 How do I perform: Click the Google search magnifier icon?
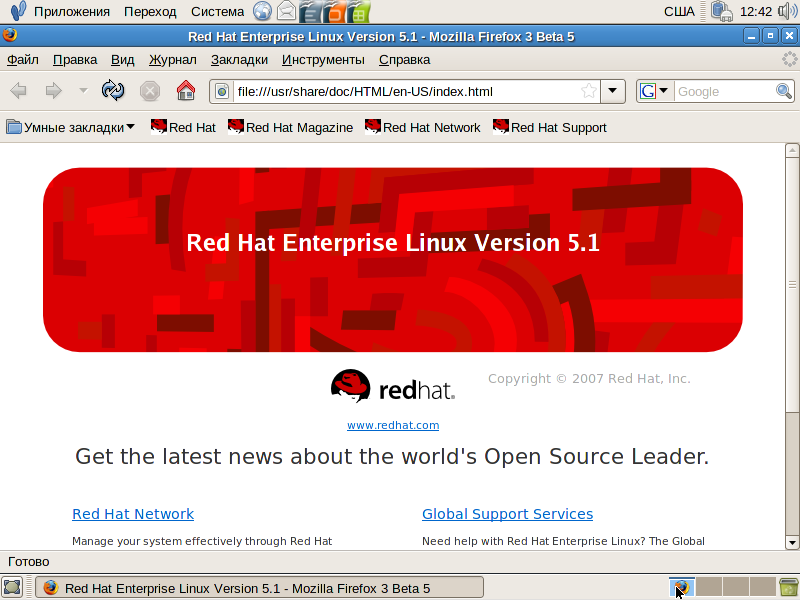click(784, 91)
